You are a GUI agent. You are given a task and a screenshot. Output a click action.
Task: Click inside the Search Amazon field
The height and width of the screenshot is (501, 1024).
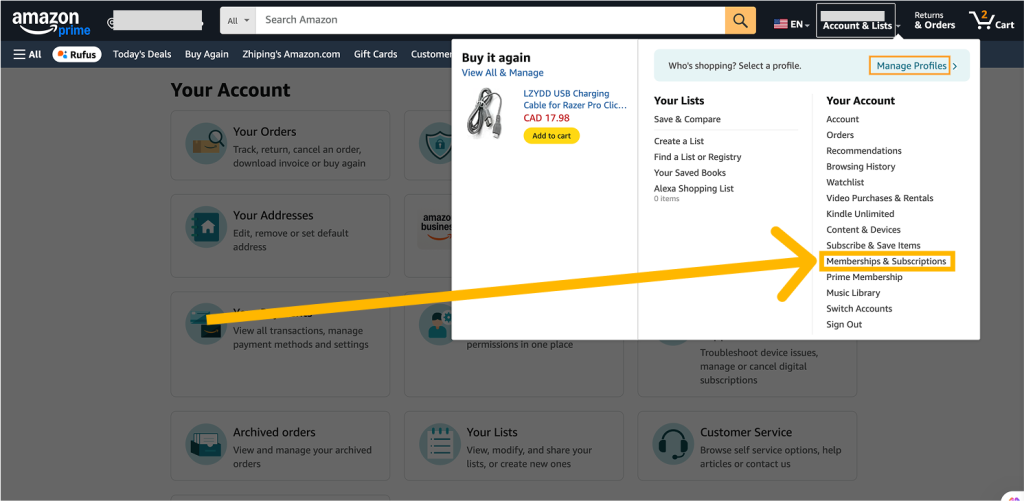(490, 20)
